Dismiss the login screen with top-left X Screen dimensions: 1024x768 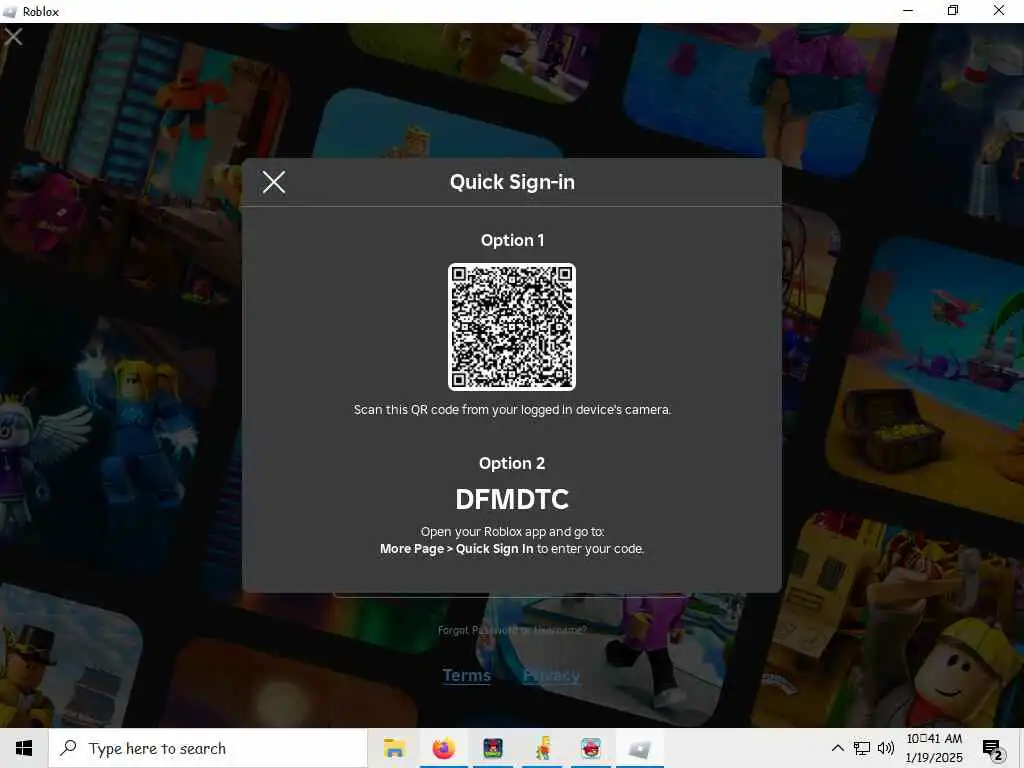[13, 37]
